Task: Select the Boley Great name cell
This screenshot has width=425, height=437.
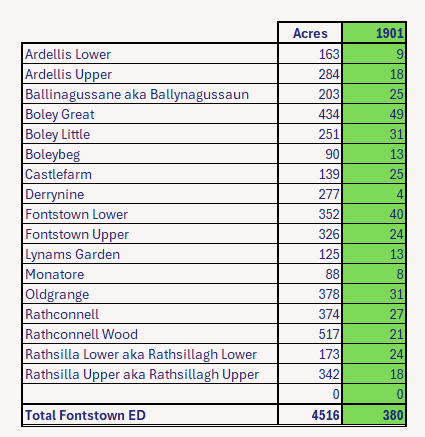Action: point(150,114)
